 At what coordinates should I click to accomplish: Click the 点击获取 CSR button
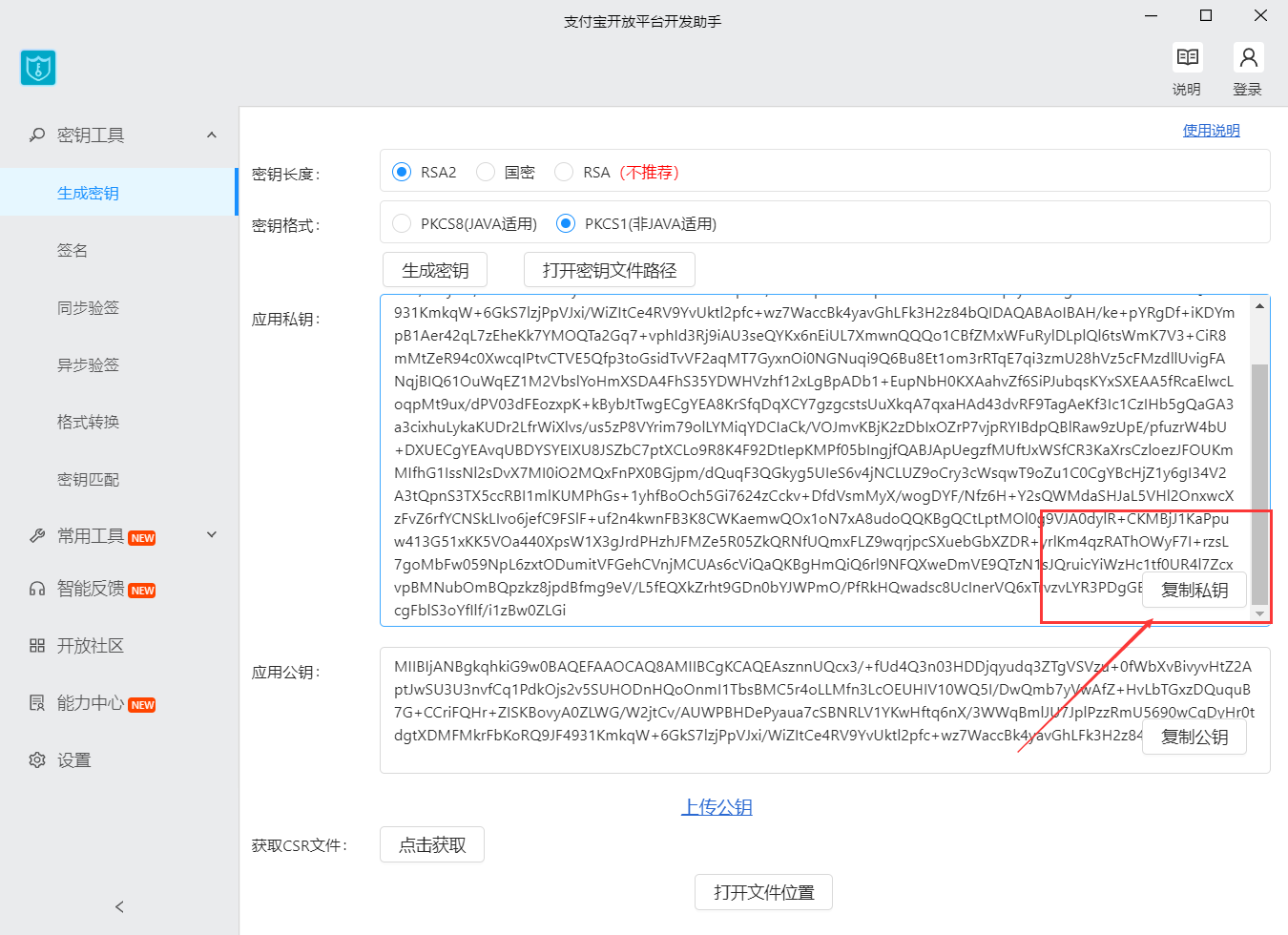pyautogui.click(x=432, y=844)
